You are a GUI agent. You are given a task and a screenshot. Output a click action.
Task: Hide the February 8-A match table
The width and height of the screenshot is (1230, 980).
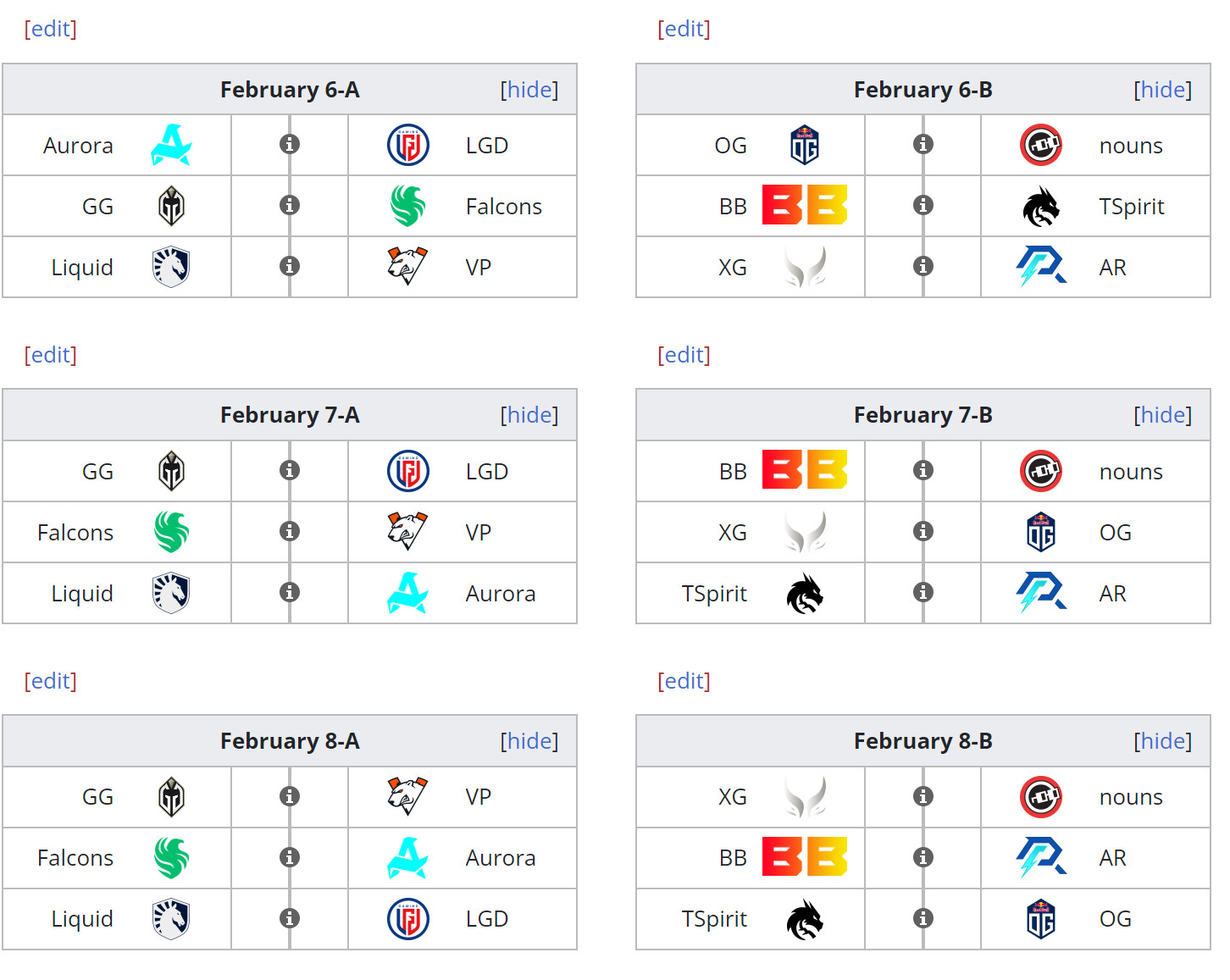tap(529, 741)
